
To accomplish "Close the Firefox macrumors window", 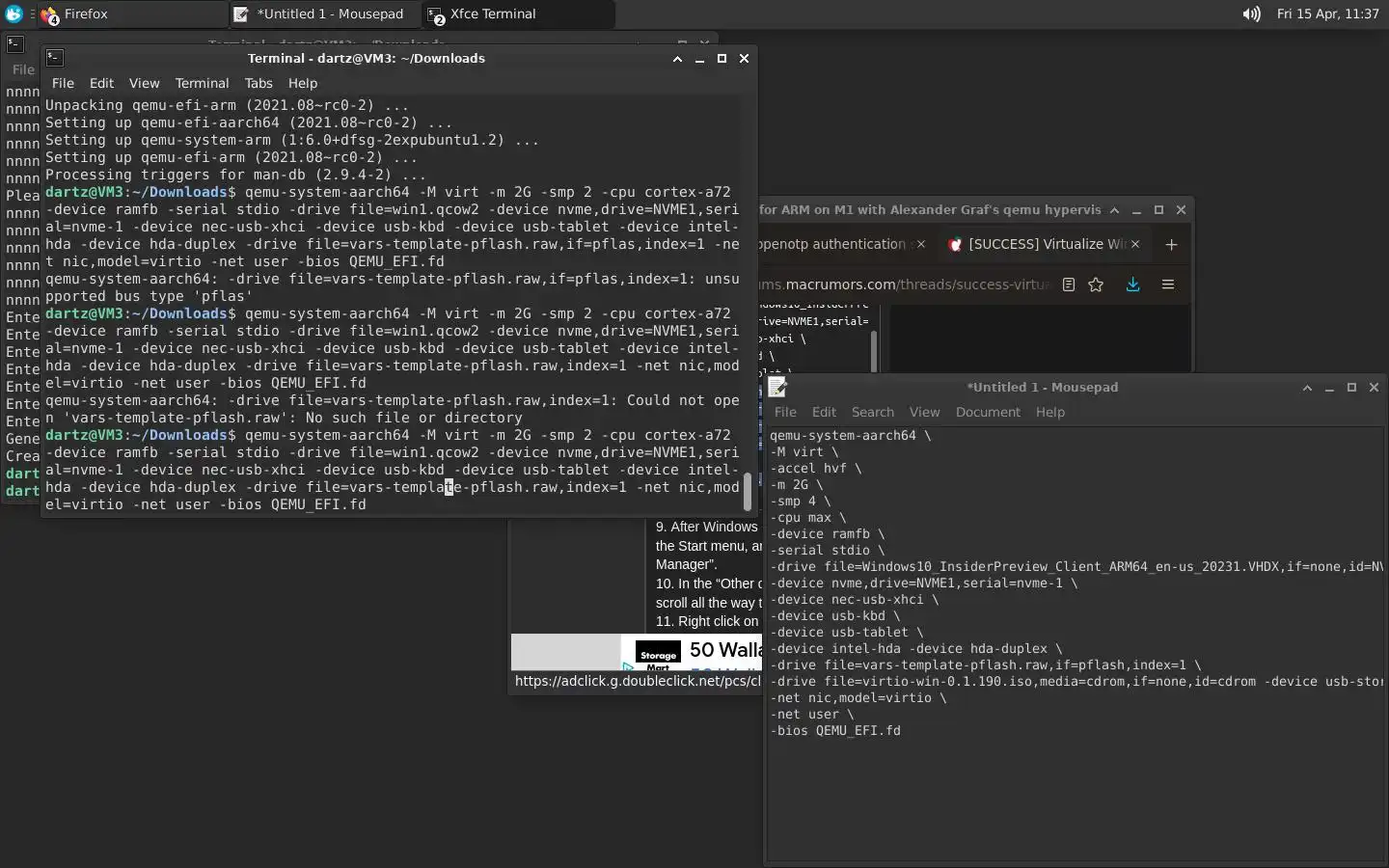I will tap(1181, 209).
